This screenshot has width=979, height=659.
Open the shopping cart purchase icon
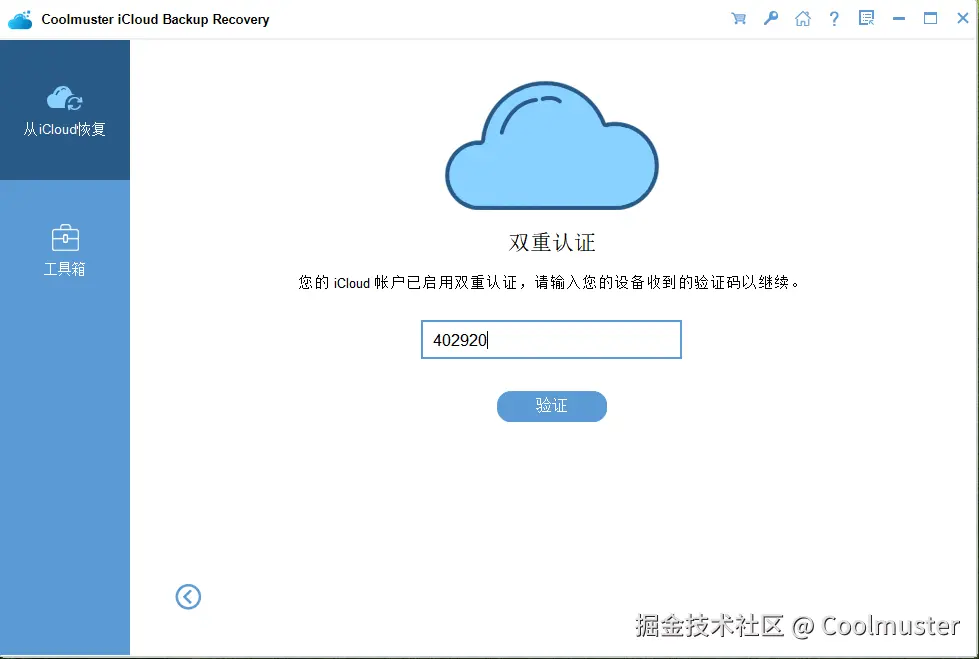[x=738, y=17]
